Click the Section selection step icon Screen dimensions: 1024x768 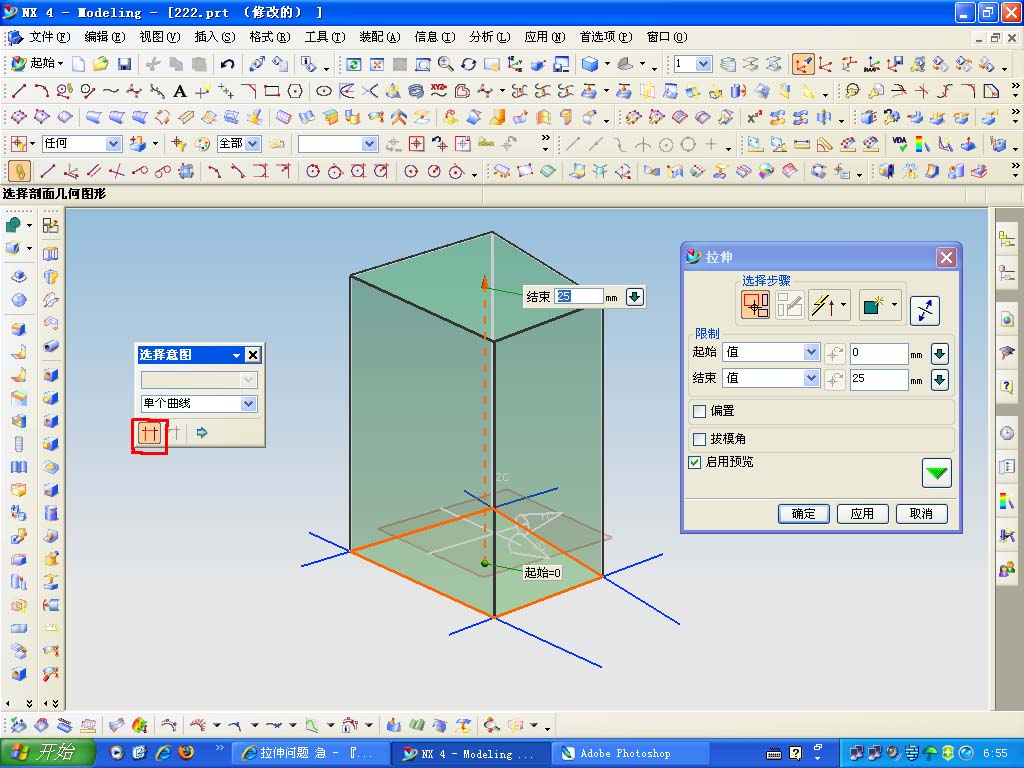756,305
